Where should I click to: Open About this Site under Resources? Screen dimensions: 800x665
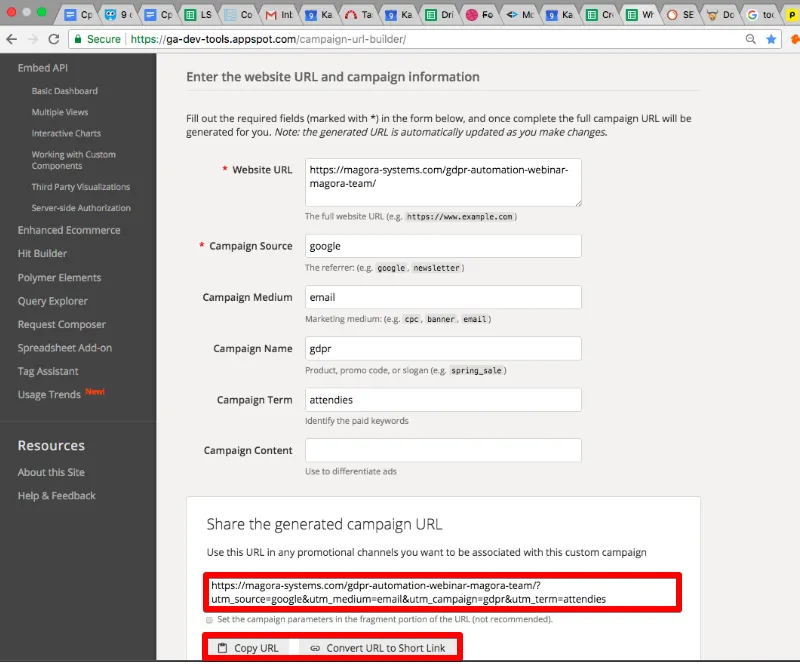51,472
